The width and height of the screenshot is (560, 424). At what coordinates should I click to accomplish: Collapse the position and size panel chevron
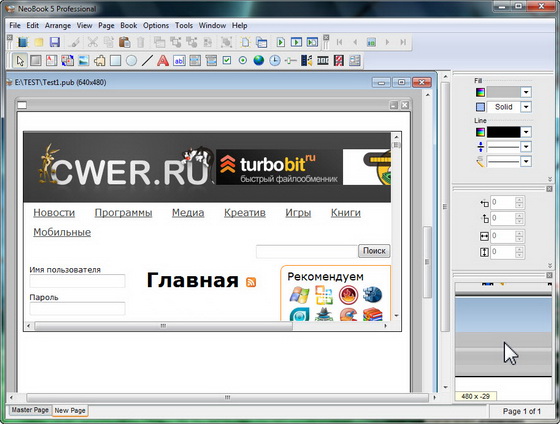pos(550,265)
